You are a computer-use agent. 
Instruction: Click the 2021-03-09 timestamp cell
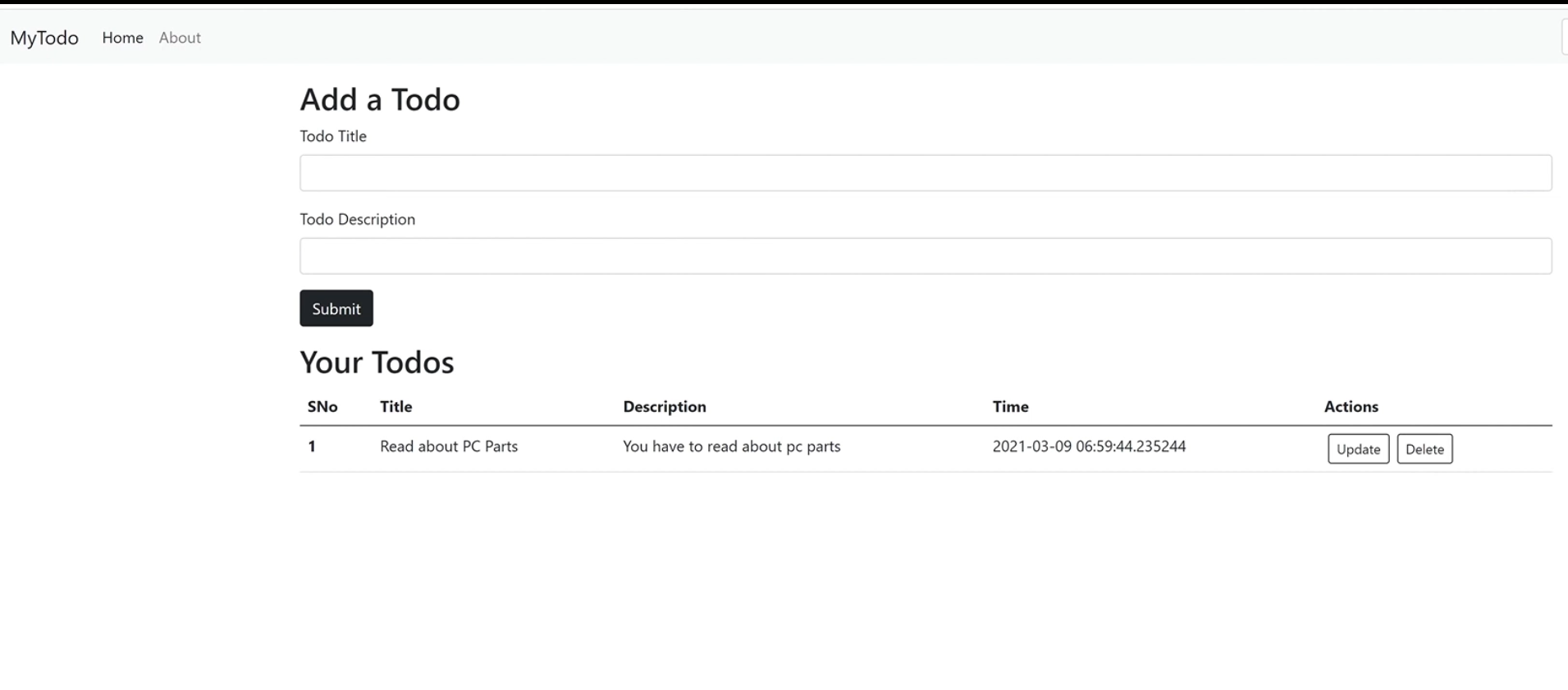point(1089,446)
